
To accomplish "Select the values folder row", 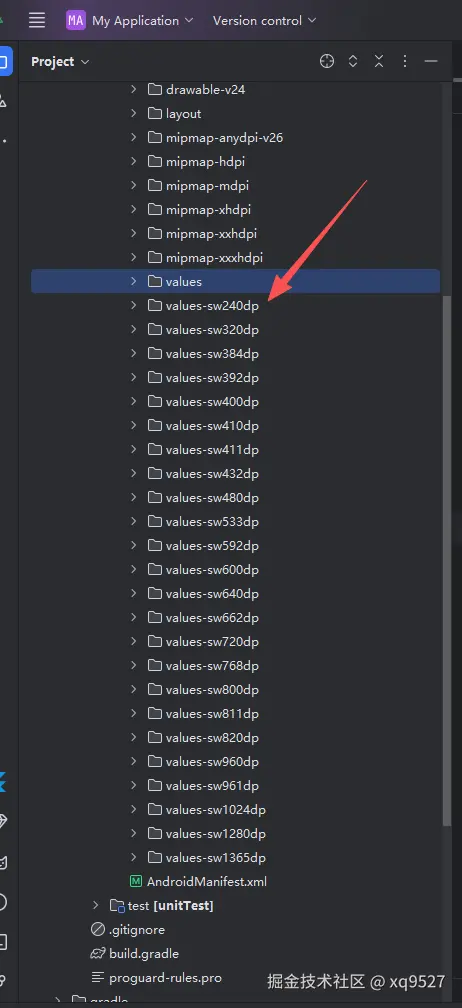I will coord(235,282).
